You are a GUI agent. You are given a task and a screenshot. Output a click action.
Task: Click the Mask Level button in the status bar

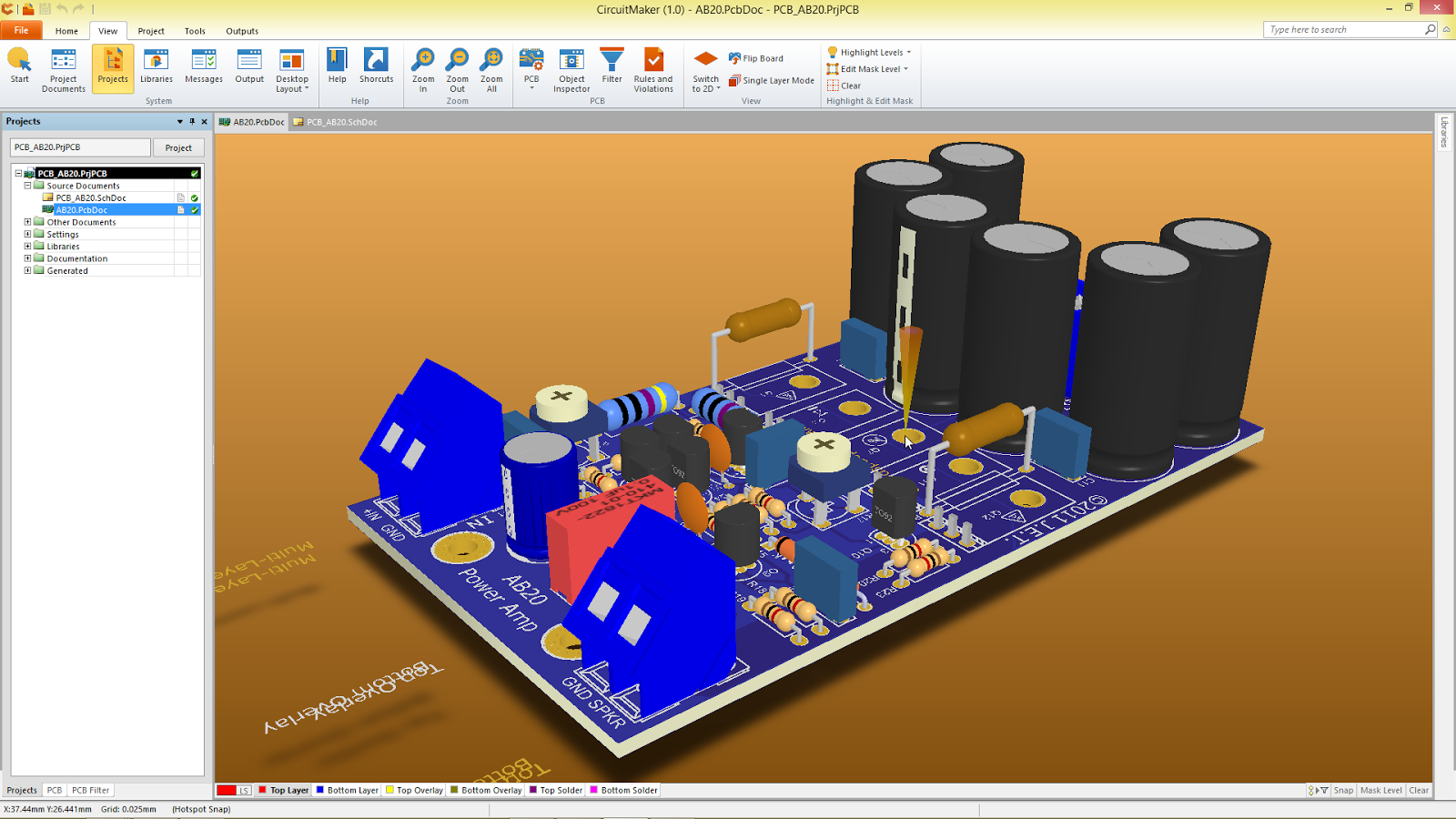1381,790
